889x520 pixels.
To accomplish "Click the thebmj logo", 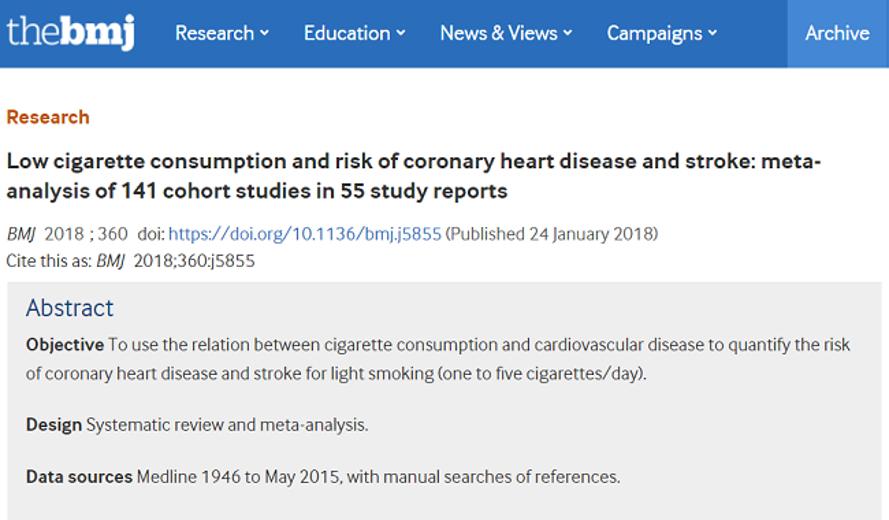I will coord(70,32).
